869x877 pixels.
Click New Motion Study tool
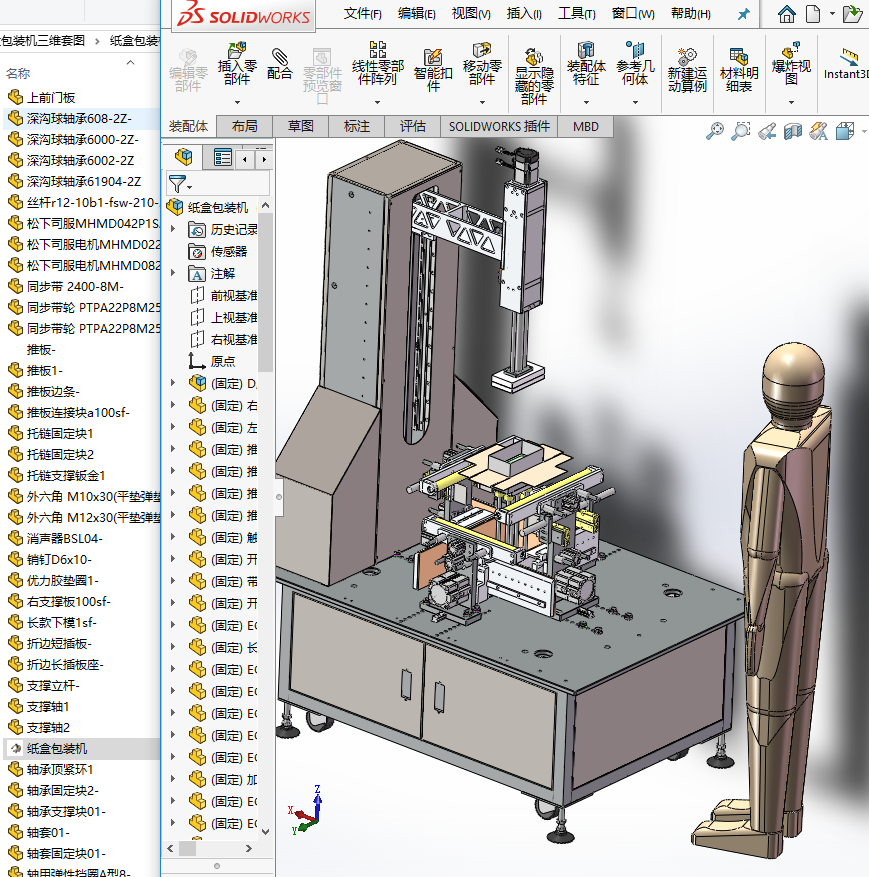[687, 70]
